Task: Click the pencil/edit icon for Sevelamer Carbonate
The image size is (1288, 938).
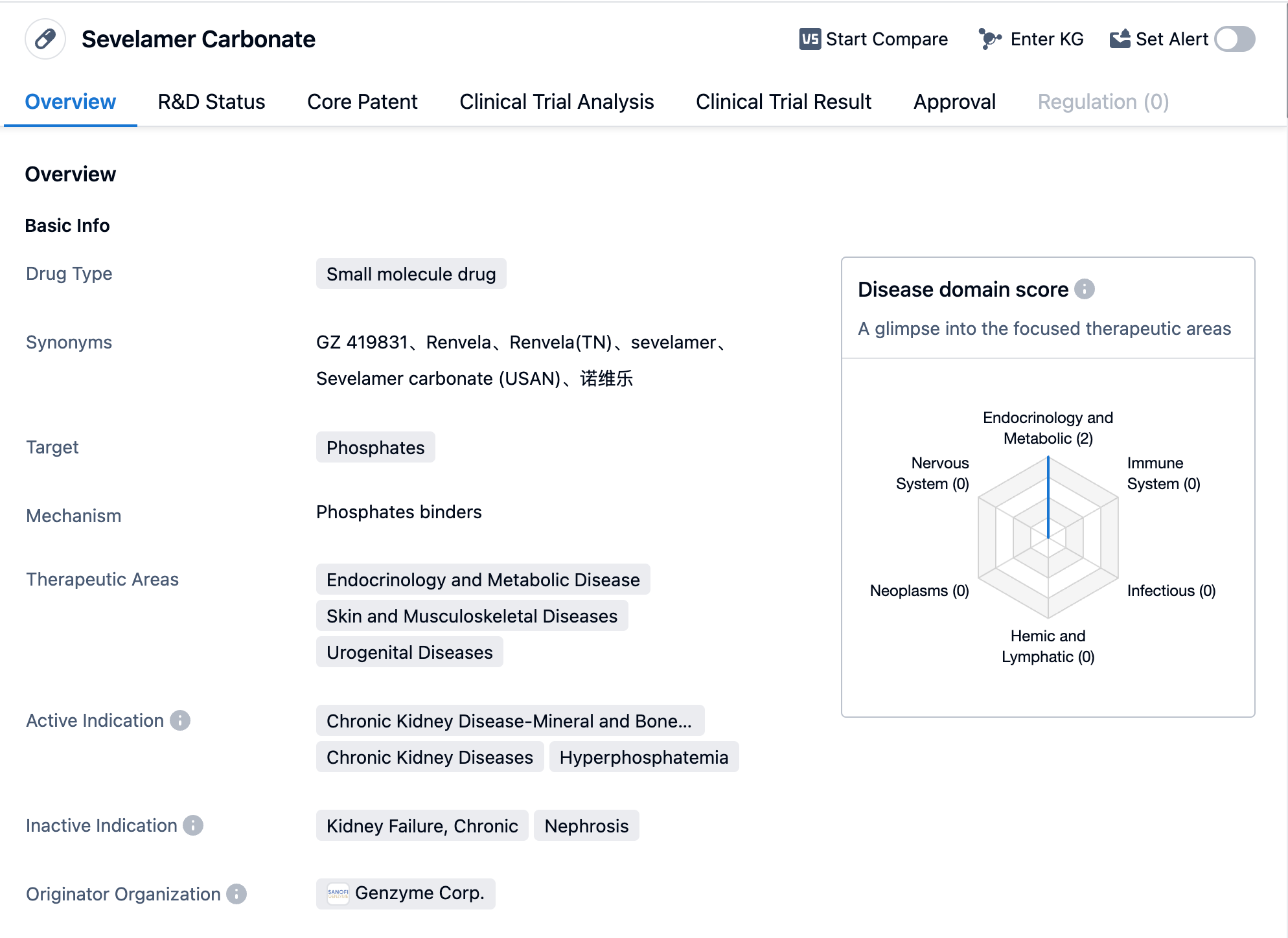Action: [46, 40]
